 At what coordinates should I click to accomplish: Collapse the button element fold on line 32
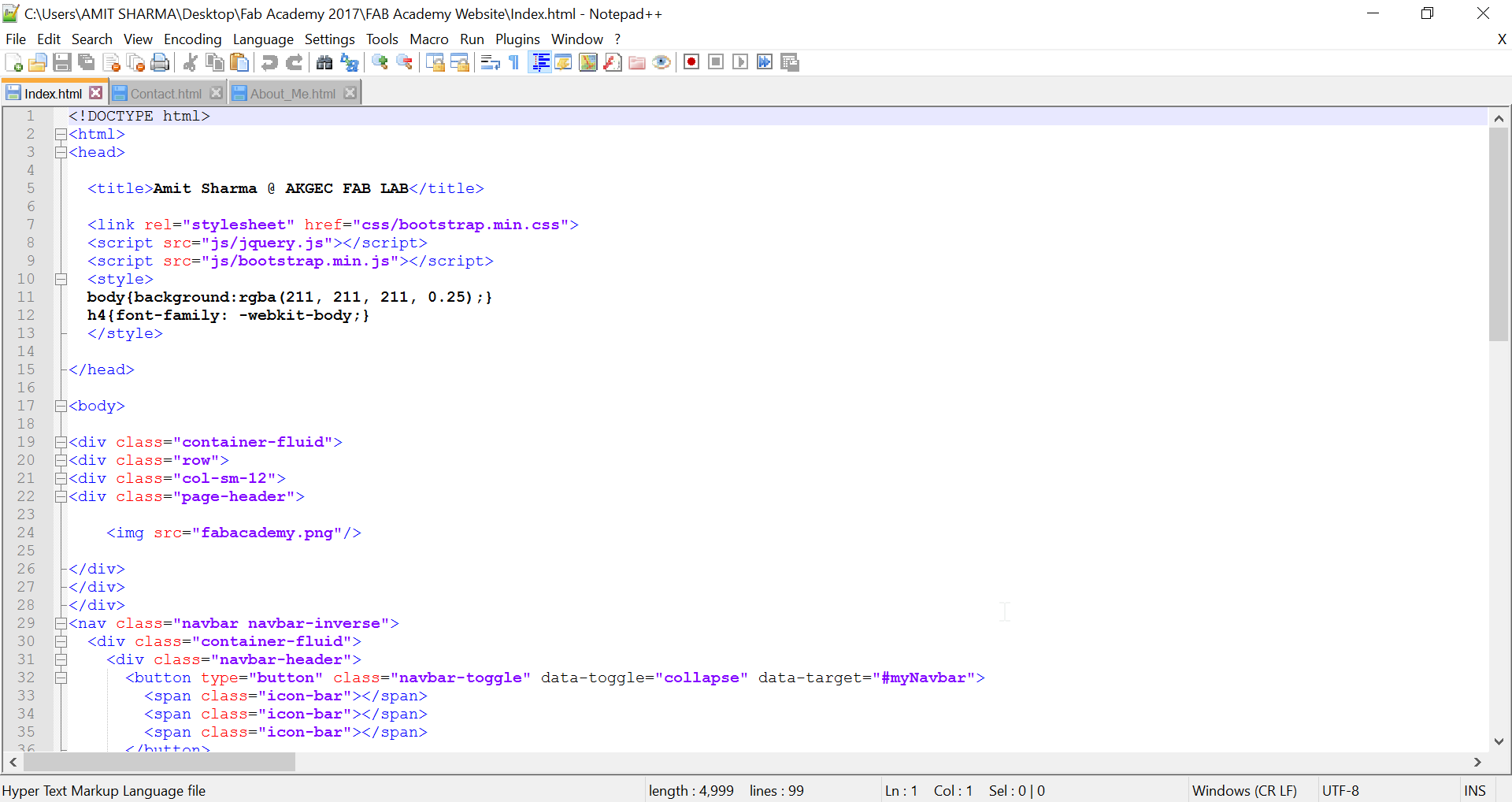(61, 678)
